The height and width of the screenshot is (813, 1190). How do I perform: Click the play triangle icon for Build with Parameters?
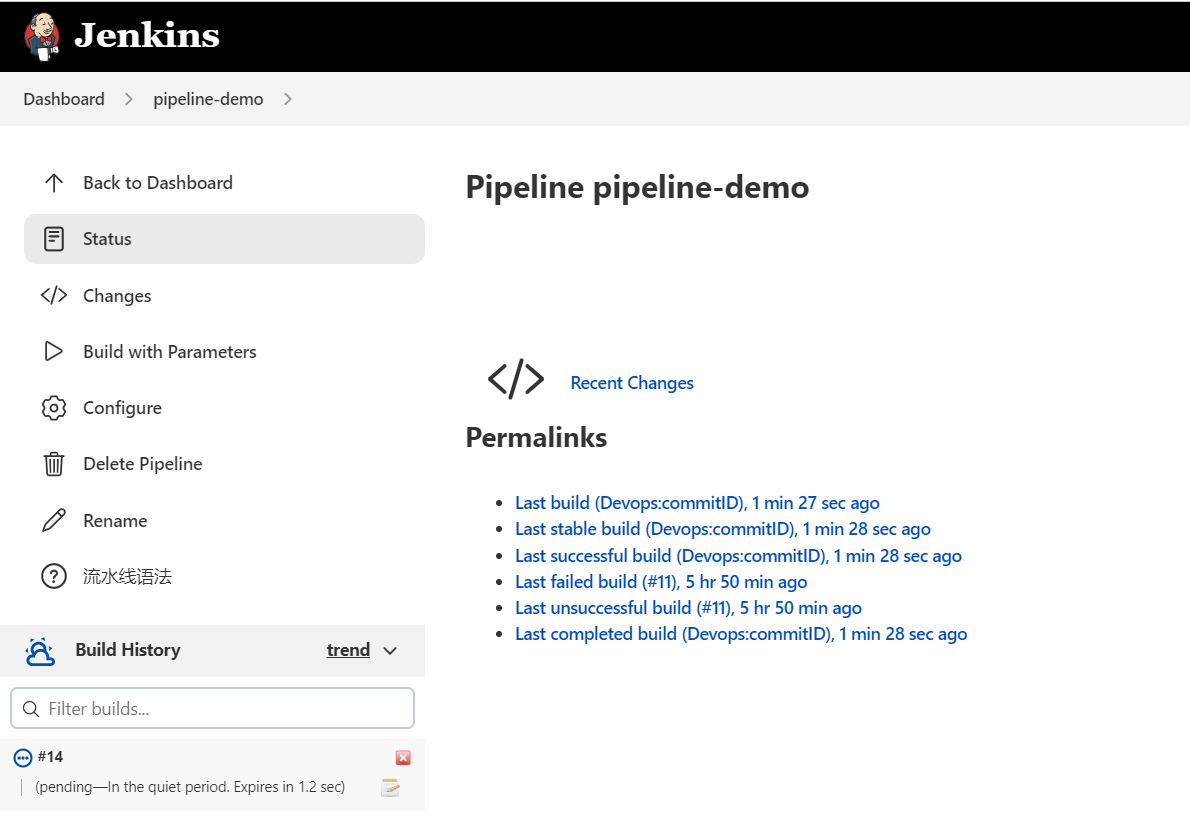[54, 351]
